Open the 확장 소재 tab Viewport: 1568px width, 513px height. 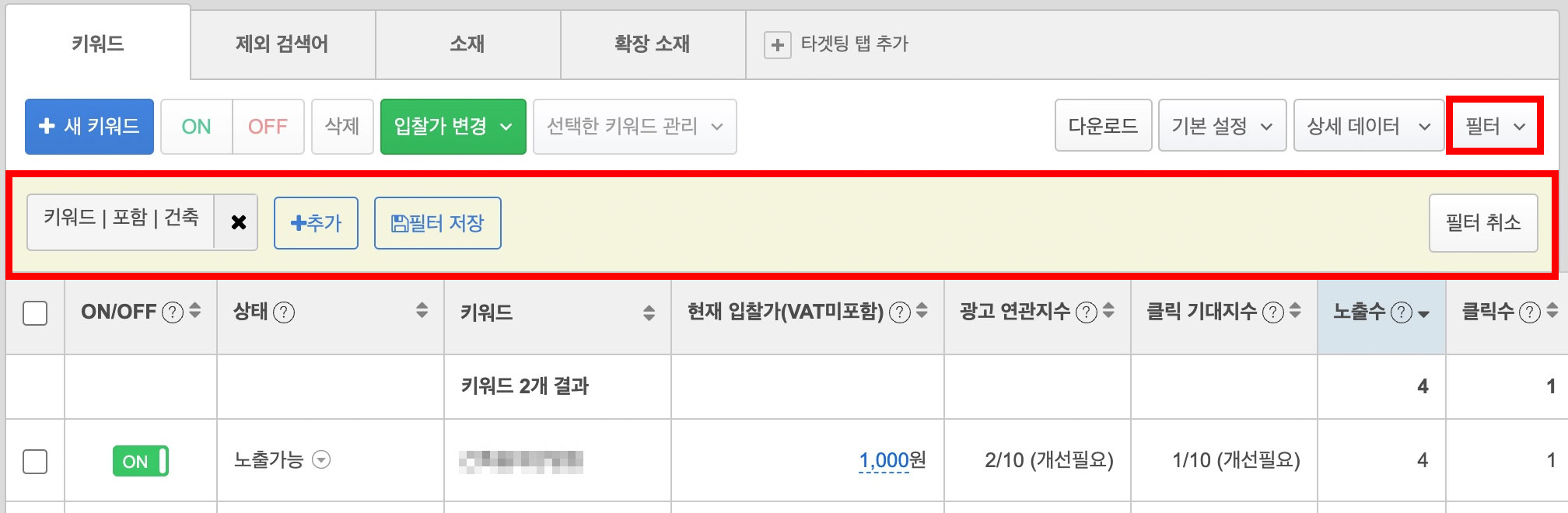click(x=653, y=44)
